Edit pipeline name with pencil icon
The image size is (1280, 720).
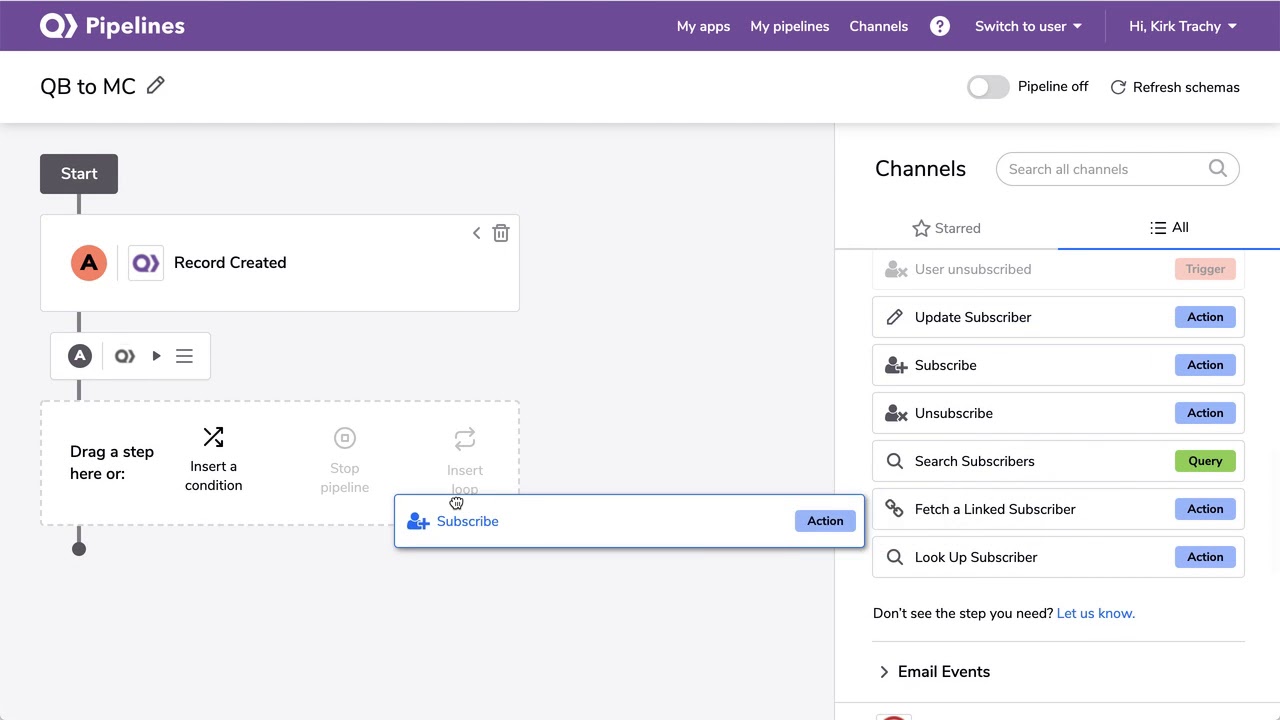click(x=155, y=86)
